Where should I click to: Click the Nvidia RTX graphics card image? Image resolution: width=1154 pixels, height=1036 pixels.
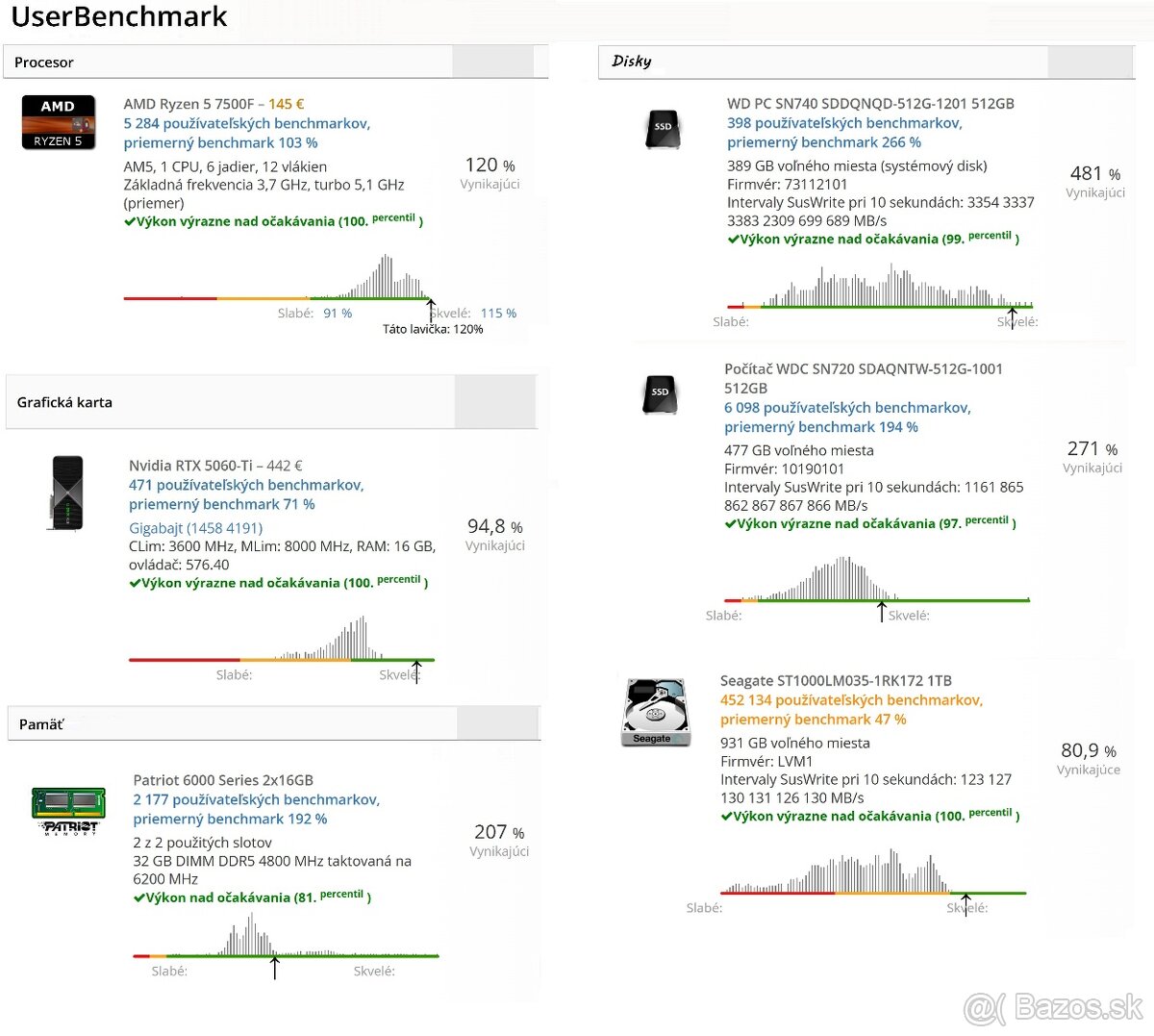tap(66, 493)
